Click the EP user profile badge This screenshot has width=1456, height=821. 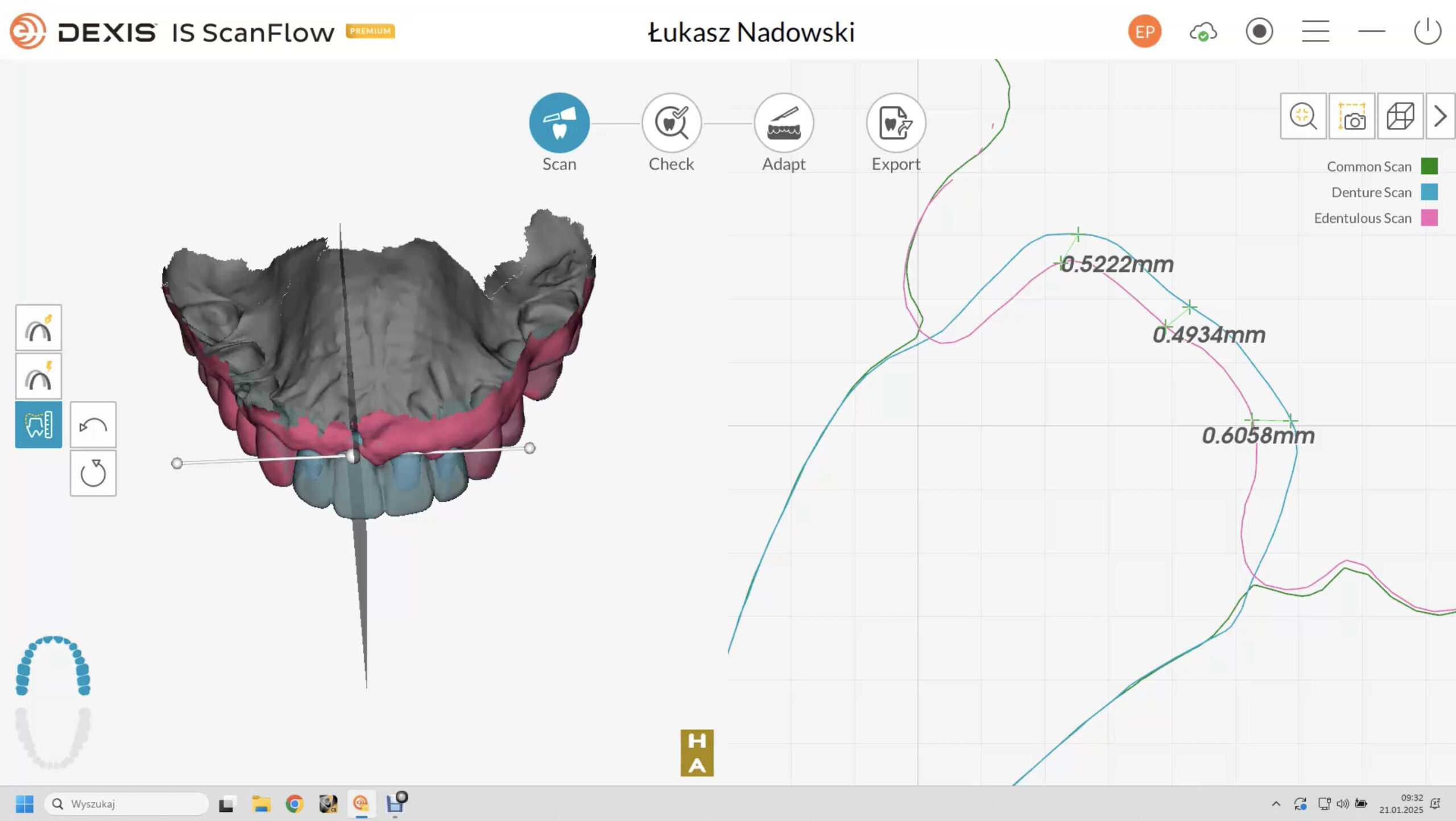point(1145,31)
